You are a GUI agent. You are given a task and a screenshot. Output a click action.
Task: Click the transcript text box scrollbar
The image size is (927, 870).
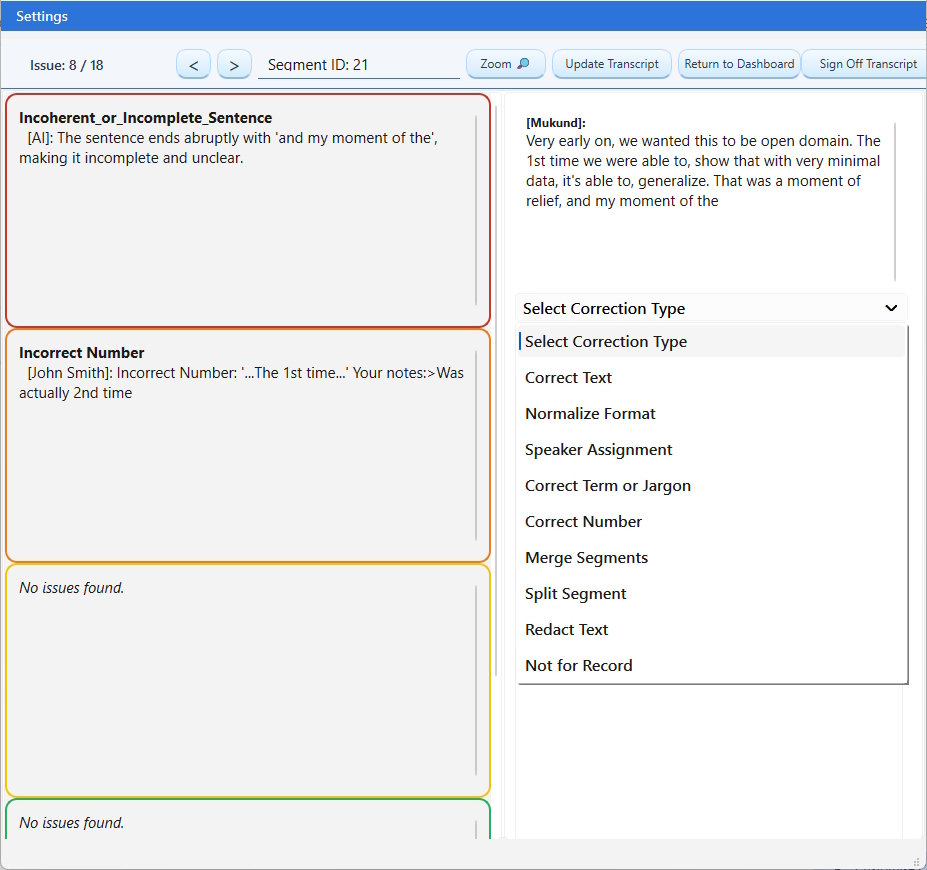895,202
